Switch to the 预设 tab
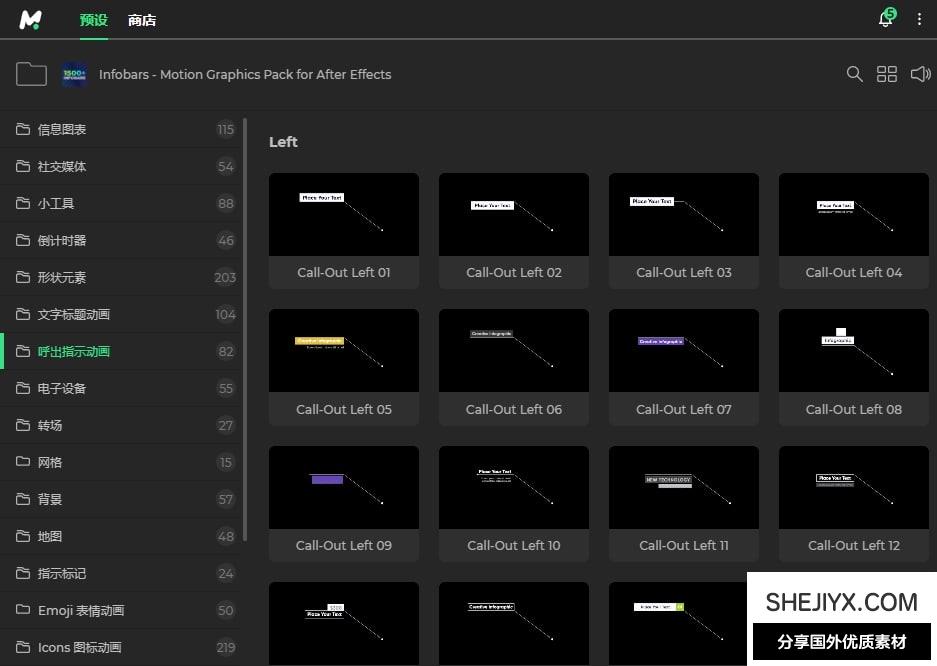This screenshot has height=666, width=937. point(93,20)
